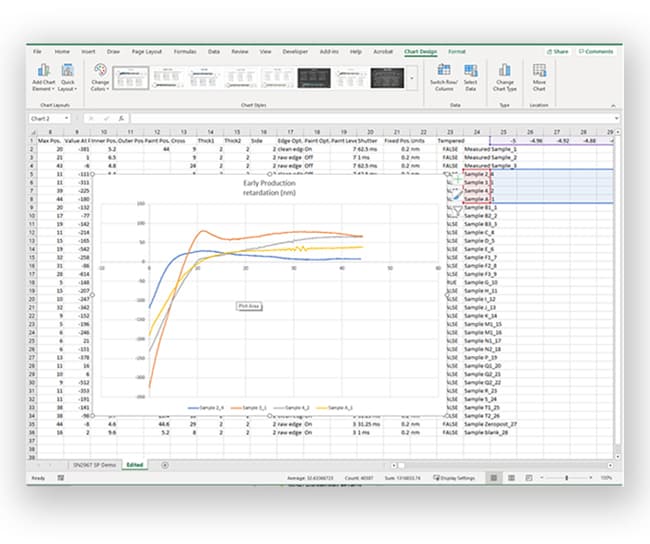Screen dimensions: 650x544
Task: Click inside the formula bar input
Action: tap(372, 119)
